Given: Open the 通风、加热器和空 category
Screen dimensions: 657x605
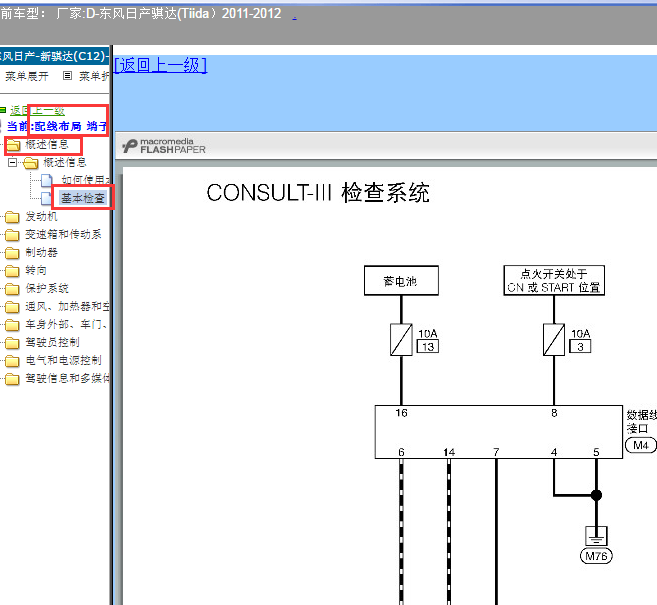Looking at the screenshot, I should (x=67, y=307).
